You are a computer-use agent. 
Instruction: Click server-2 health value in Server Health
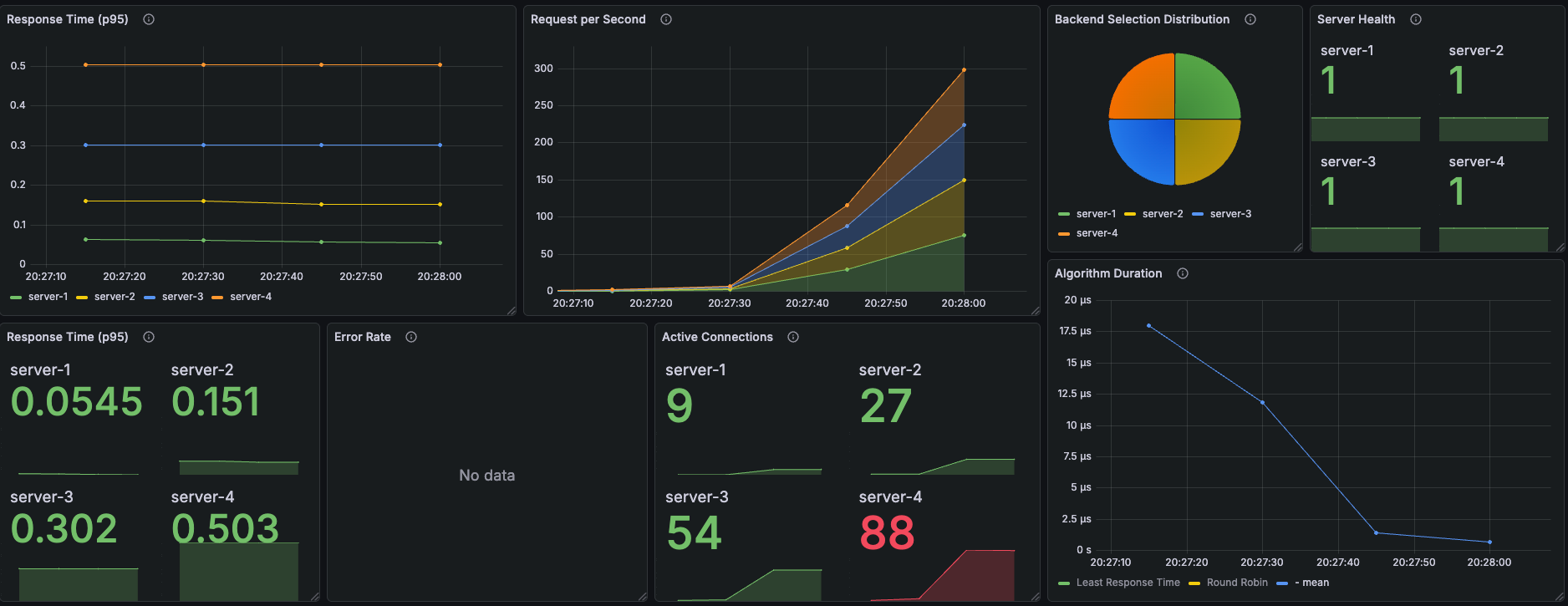pos(1457,81)
